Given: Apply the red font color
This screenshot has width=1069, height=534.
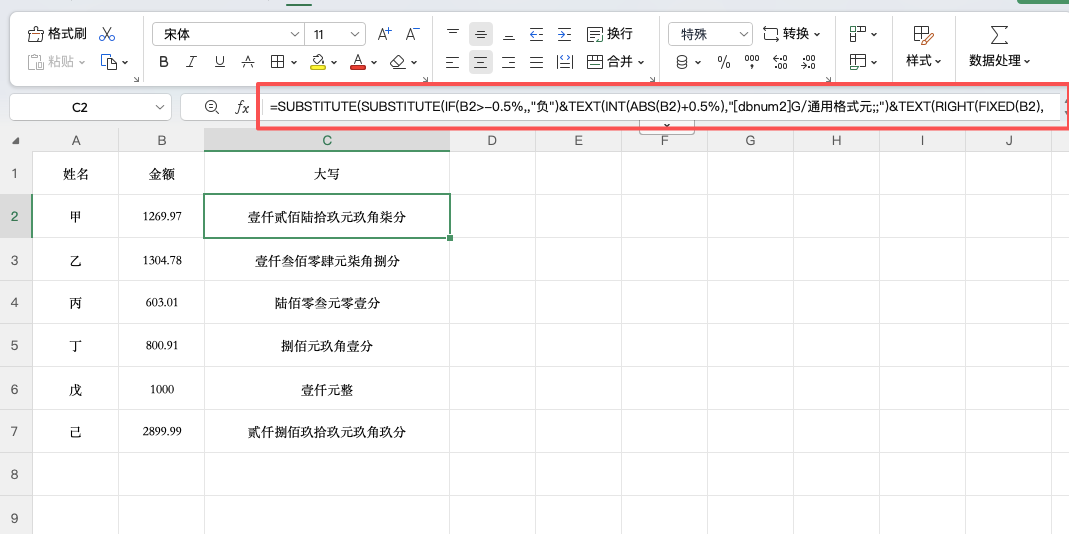Looking at the screenshot, I should [358, 62].
